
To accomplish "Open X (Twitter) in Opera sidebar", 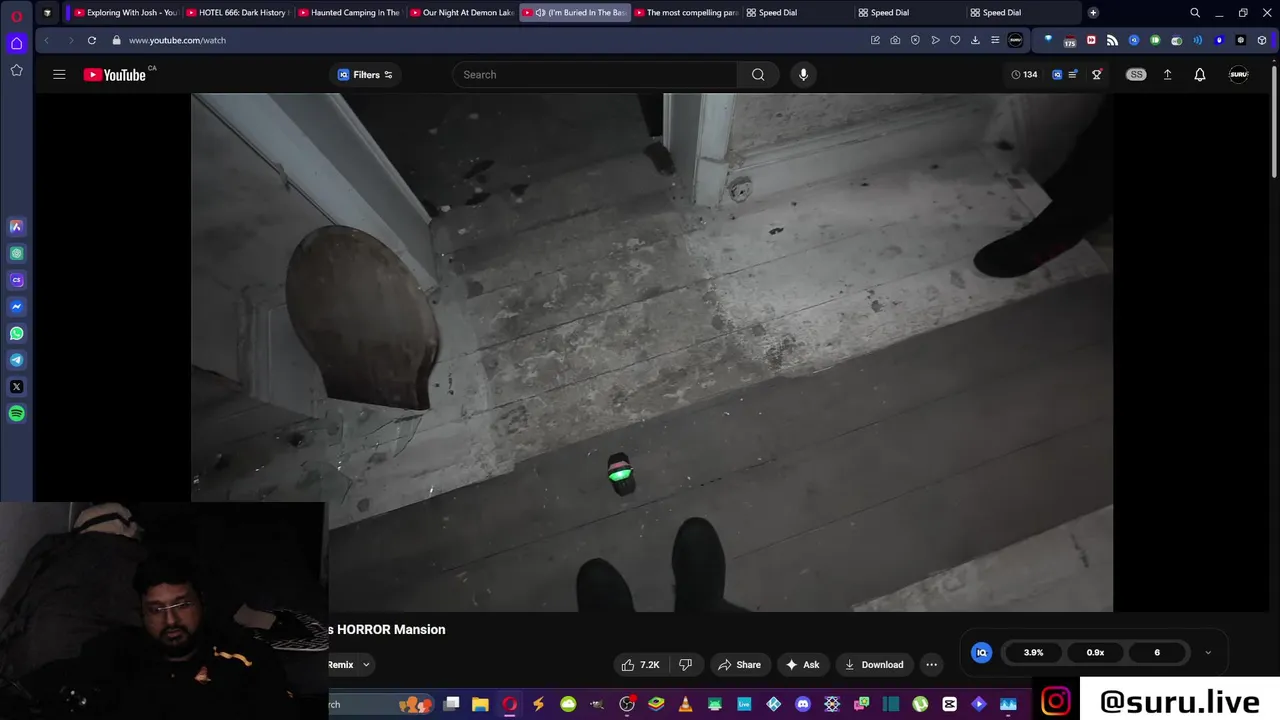I will click(x=17, y=387).
